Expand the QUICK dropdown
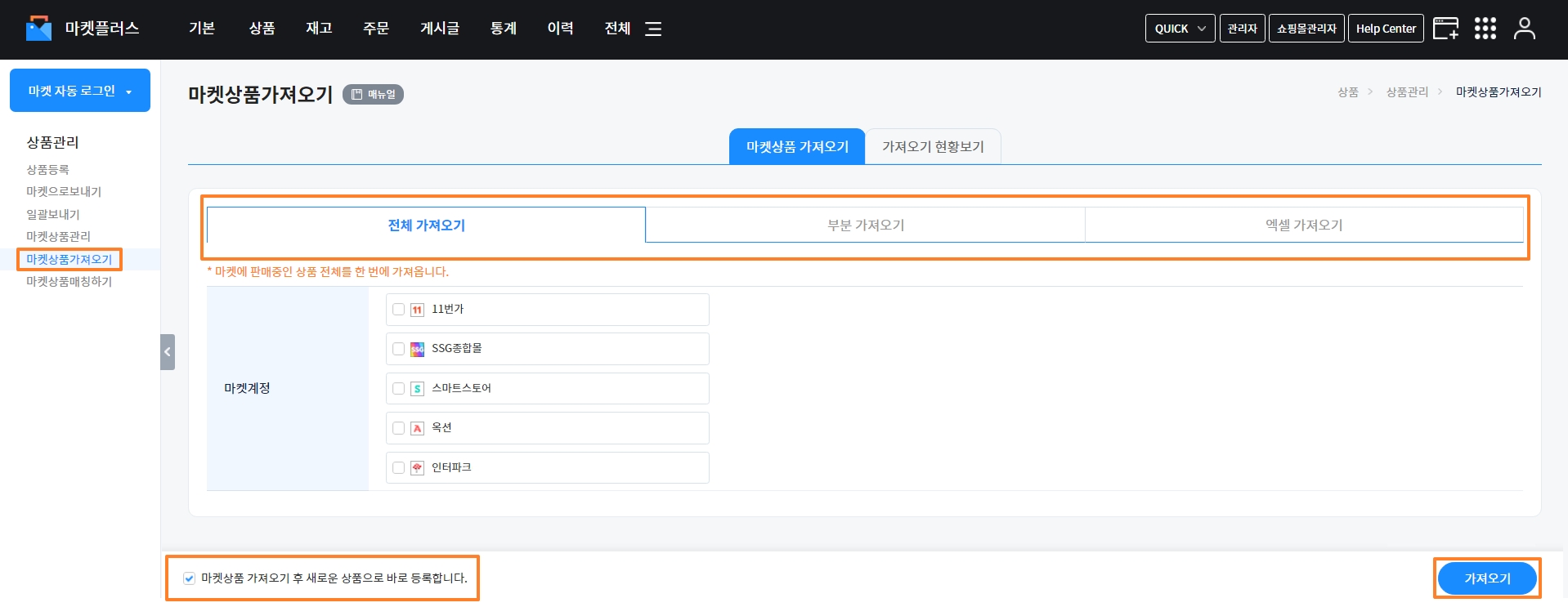This screenshot has width=1568, height=616. 1180,29
